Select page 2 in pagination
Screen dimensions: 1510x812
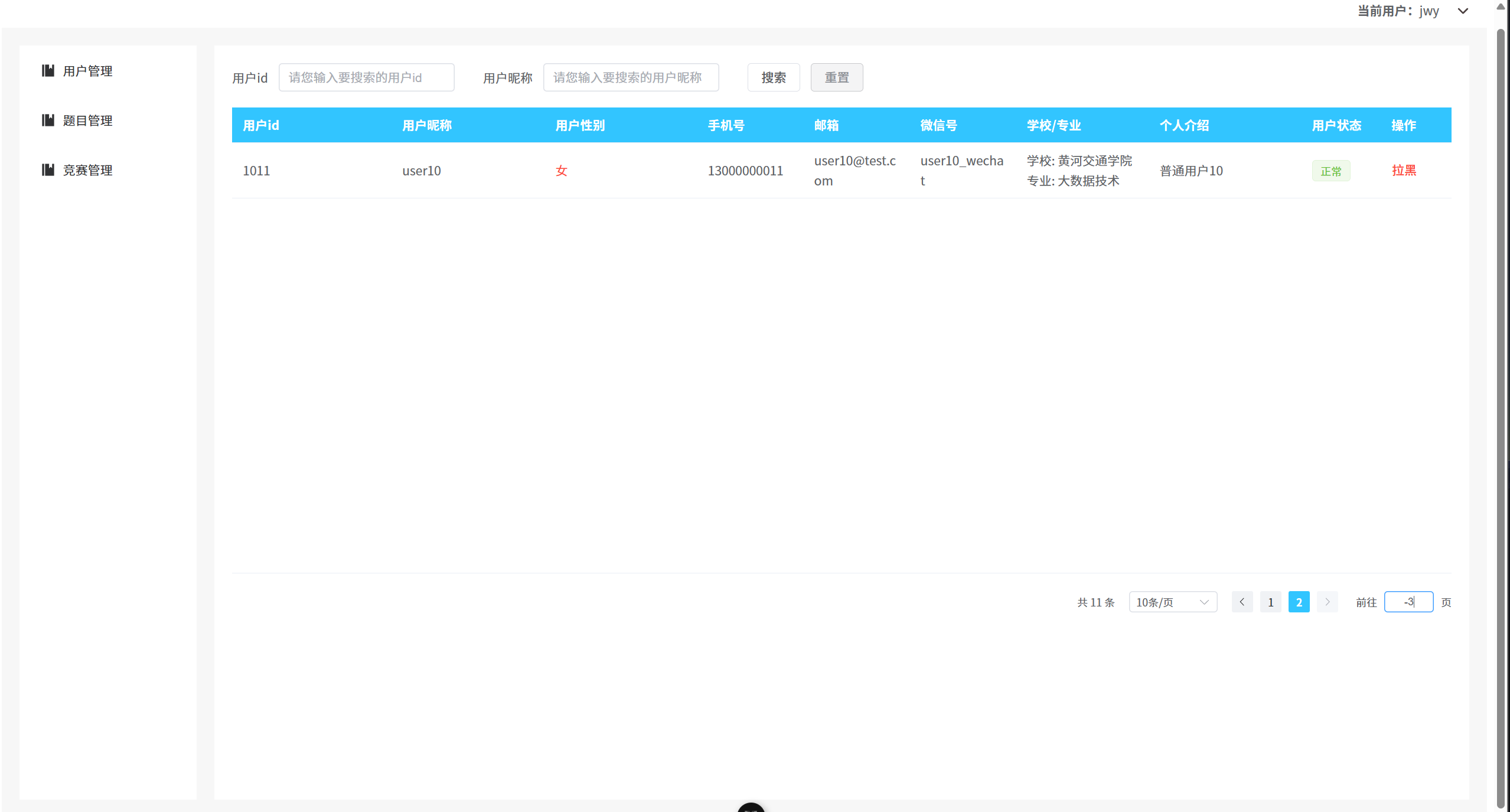pyautogui.click(x=1299, y=602)
